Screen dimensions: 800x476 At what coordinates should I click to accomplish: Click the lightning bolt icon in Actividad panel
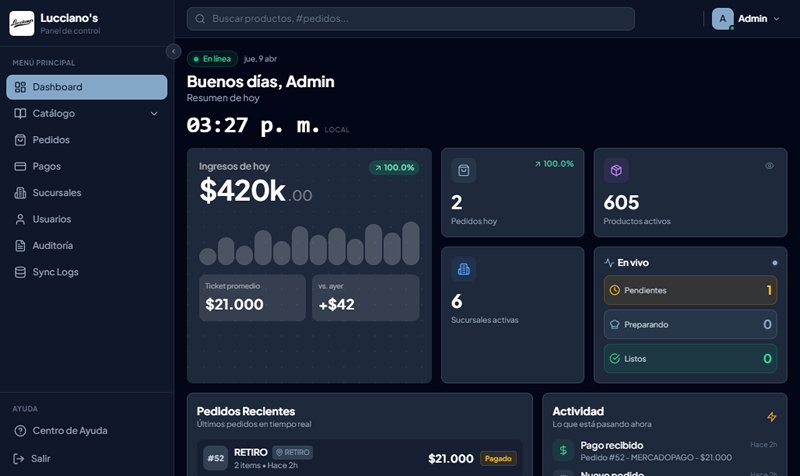pyautogui.click(x=771, y=416)
